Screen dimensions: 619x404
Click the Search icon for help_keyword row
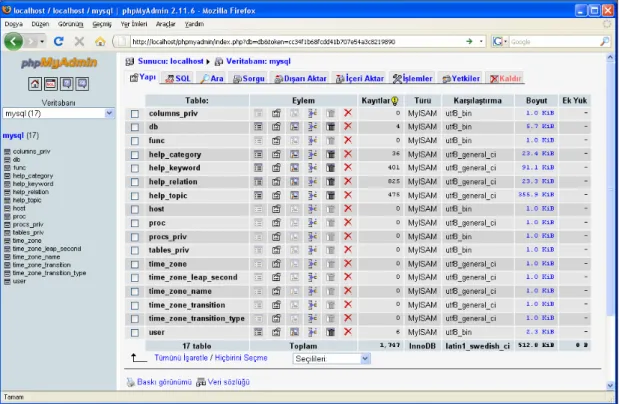[x=294, y=168]
